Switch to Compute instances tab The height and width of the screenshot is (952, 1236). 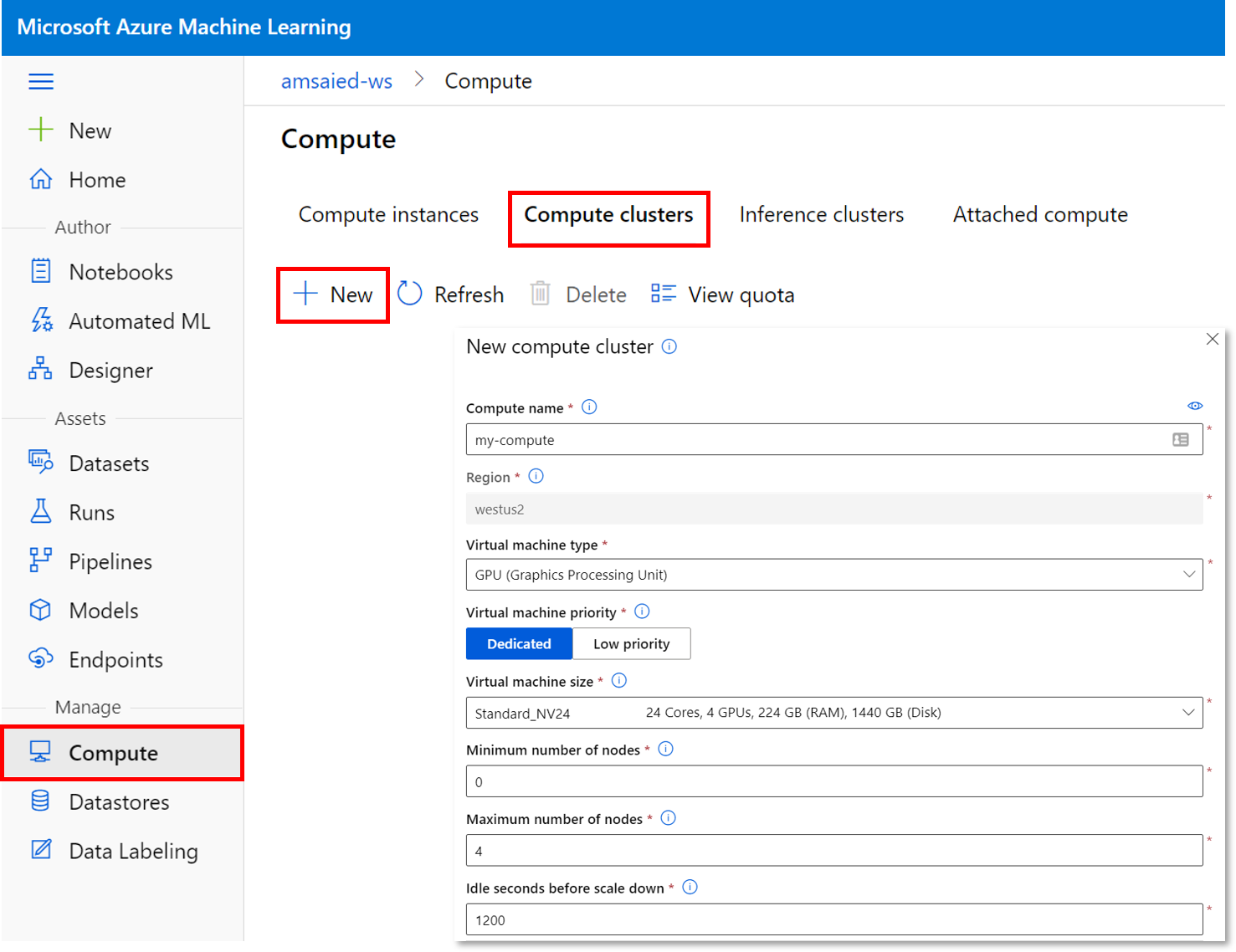click(x=388, y=215)
